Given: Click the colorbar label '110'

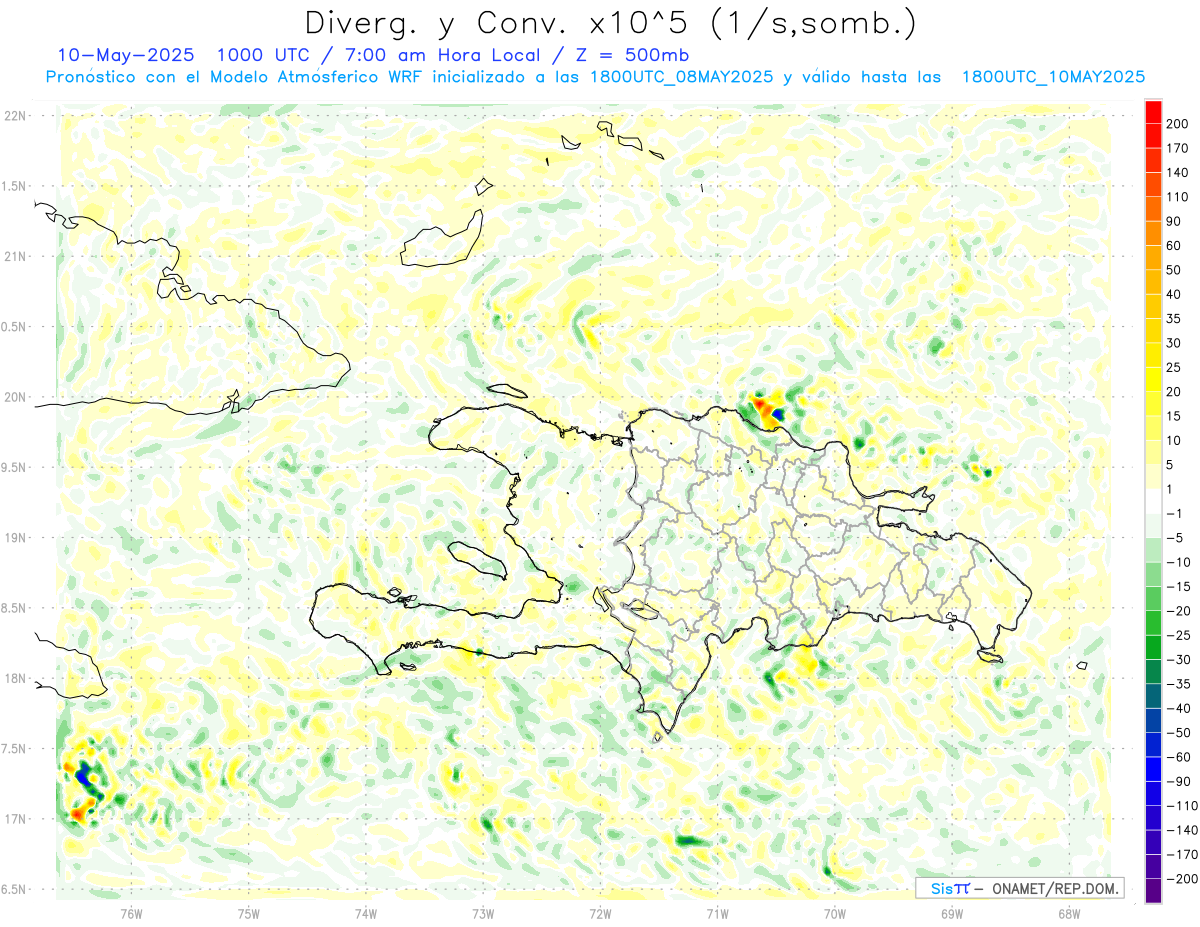Looking at the screenshot, I should (1178, 198).
